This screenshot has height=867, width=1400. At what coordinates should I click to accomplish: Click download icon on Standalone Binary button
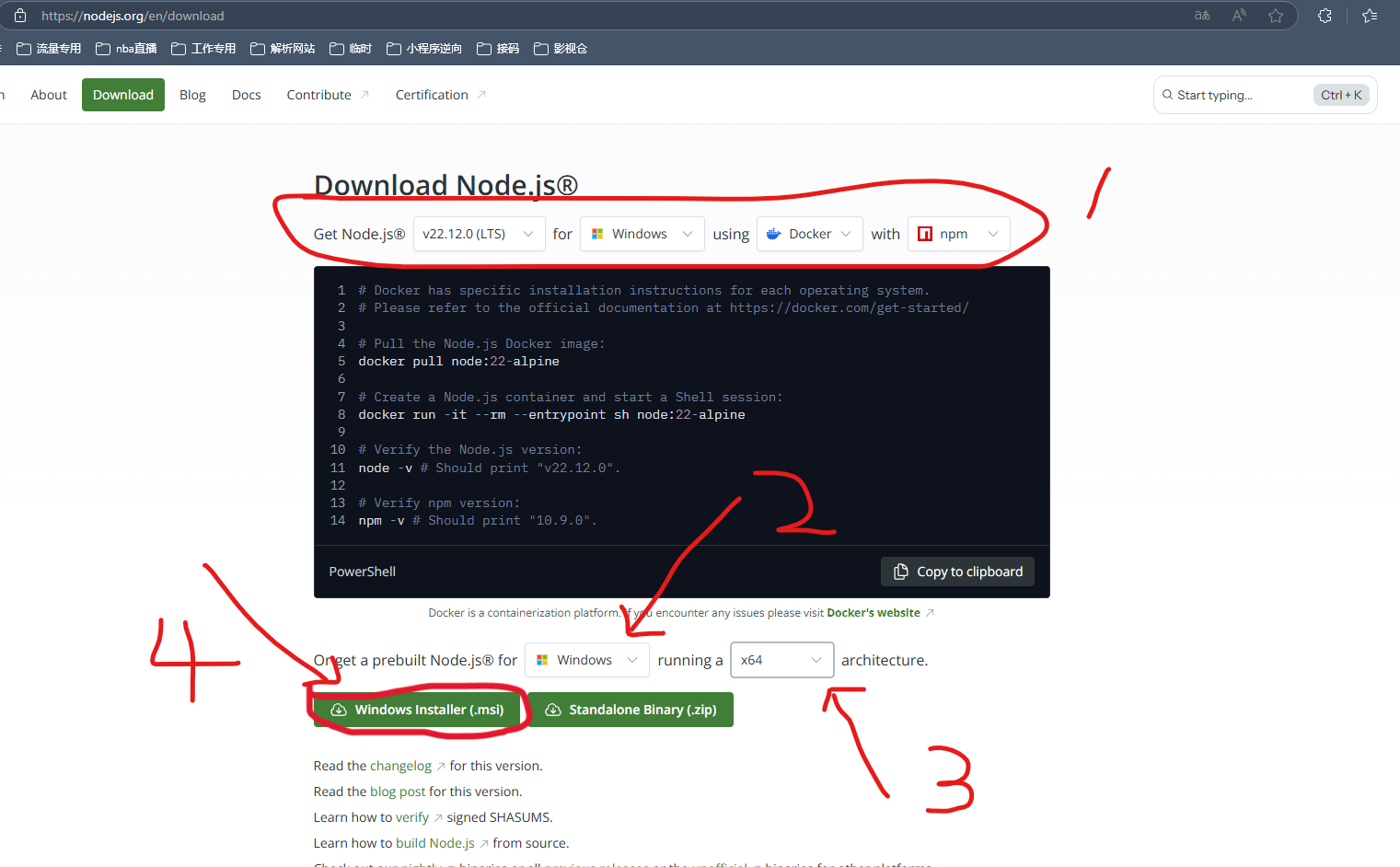coord(553,710)
